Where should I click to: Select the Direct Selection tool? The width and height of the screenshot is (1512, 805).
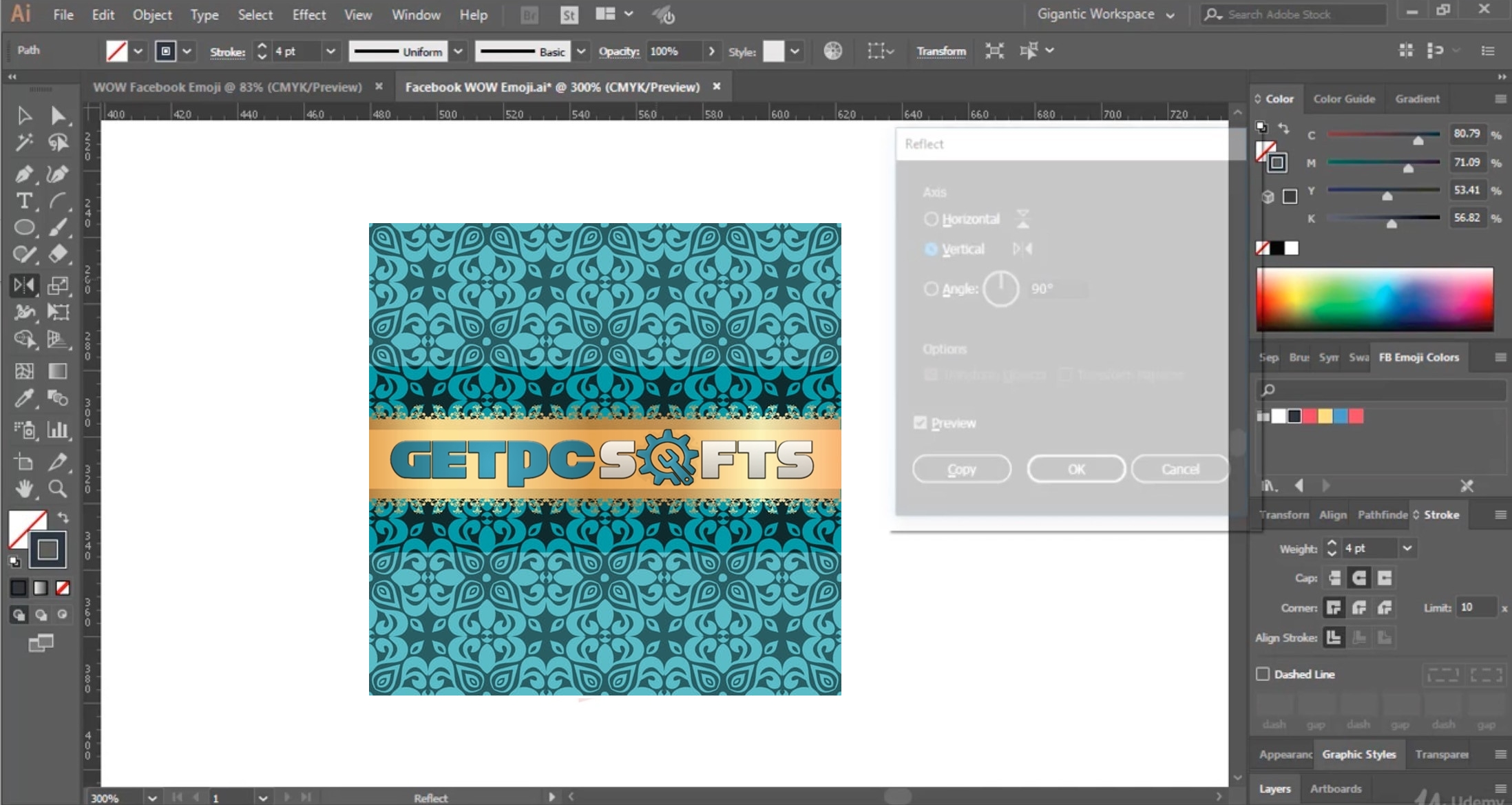point(58,116)
